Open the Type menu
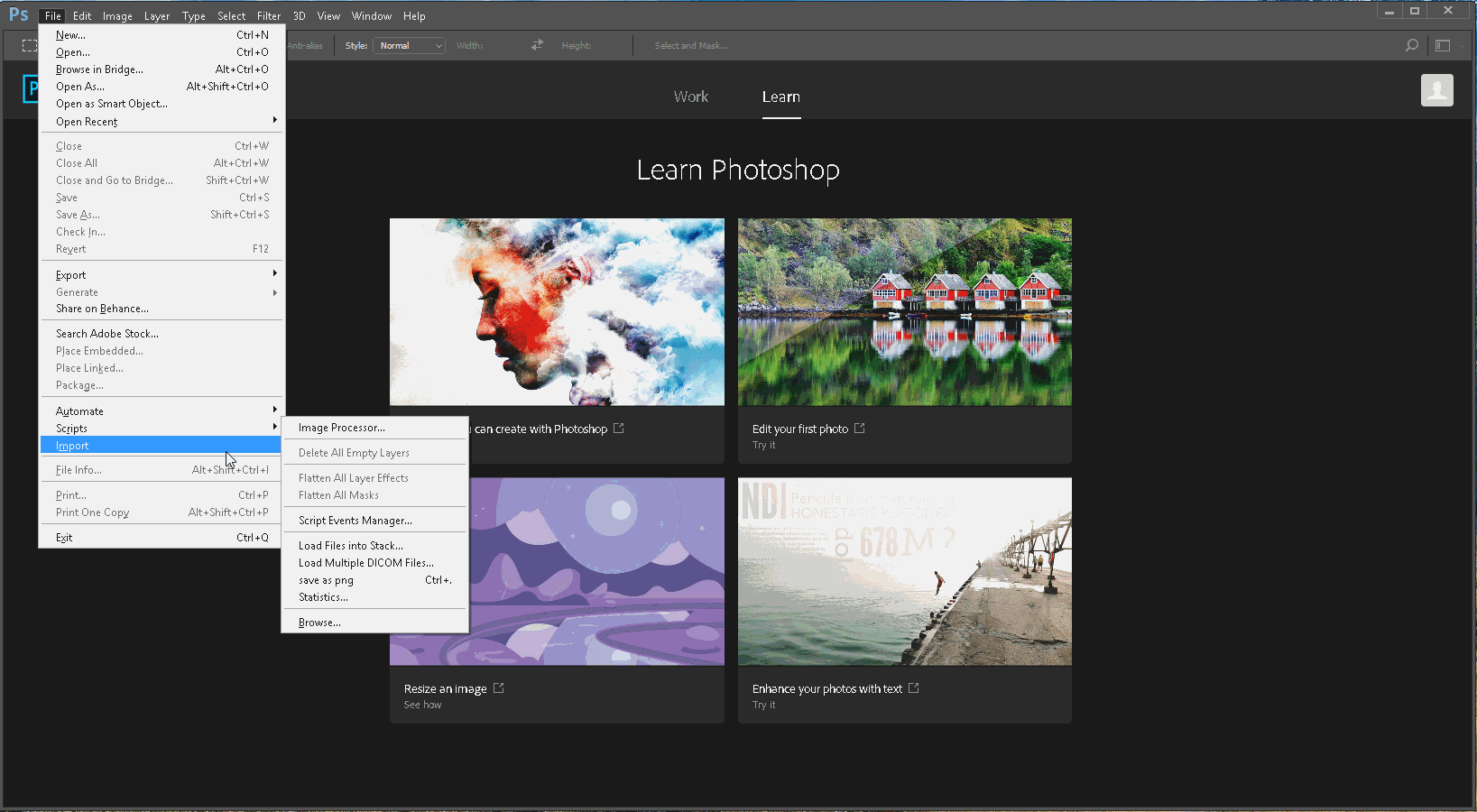 [194, 15]
